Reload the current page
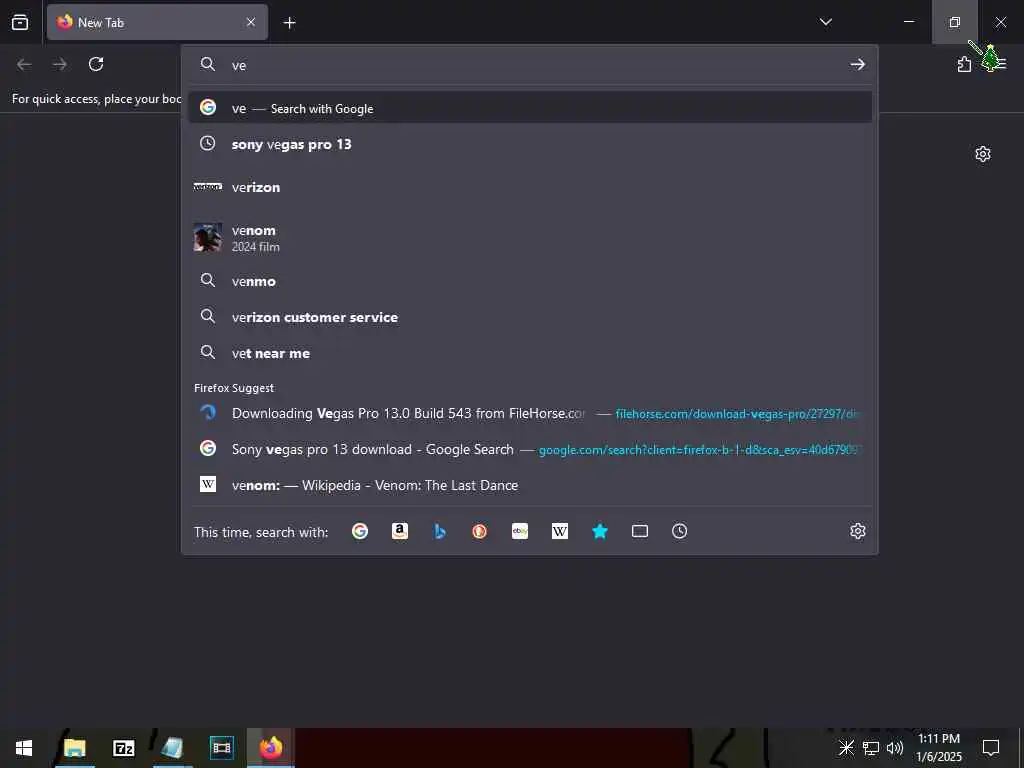The height and width of the screenshot is (768, 1024). [96, 64]
